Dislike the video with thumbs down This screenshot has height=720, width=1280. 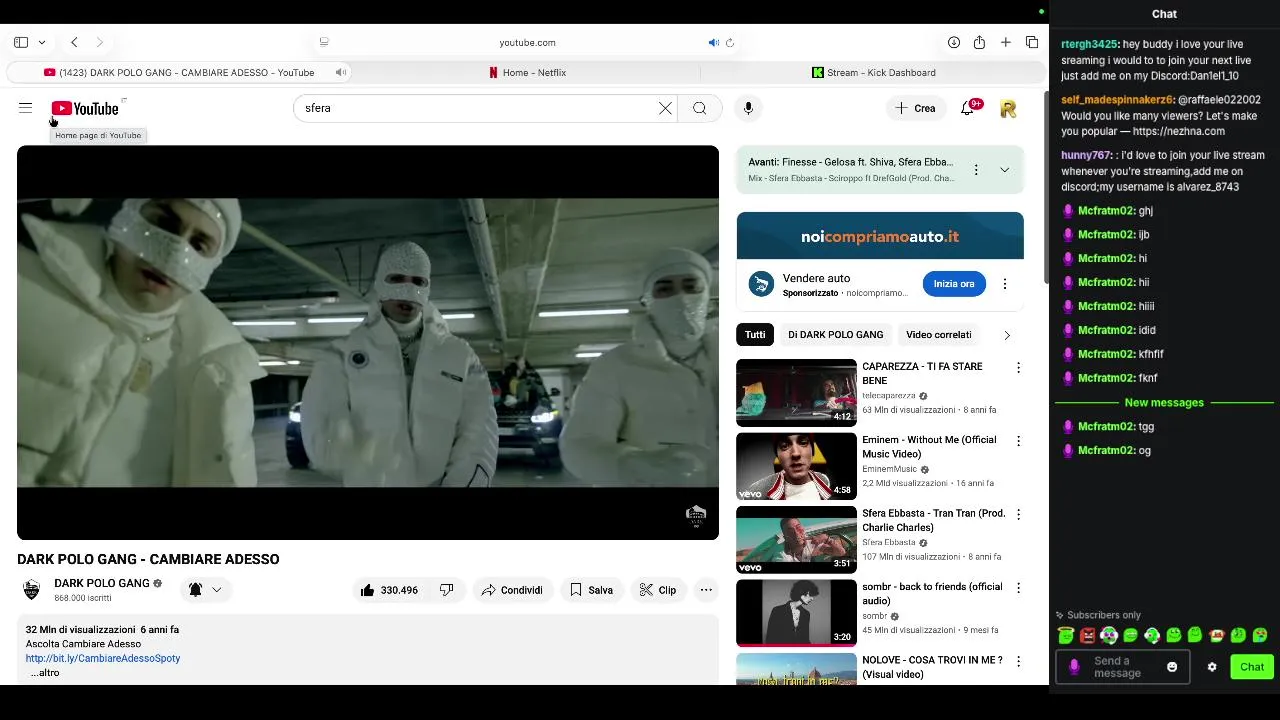coord(447,590)
